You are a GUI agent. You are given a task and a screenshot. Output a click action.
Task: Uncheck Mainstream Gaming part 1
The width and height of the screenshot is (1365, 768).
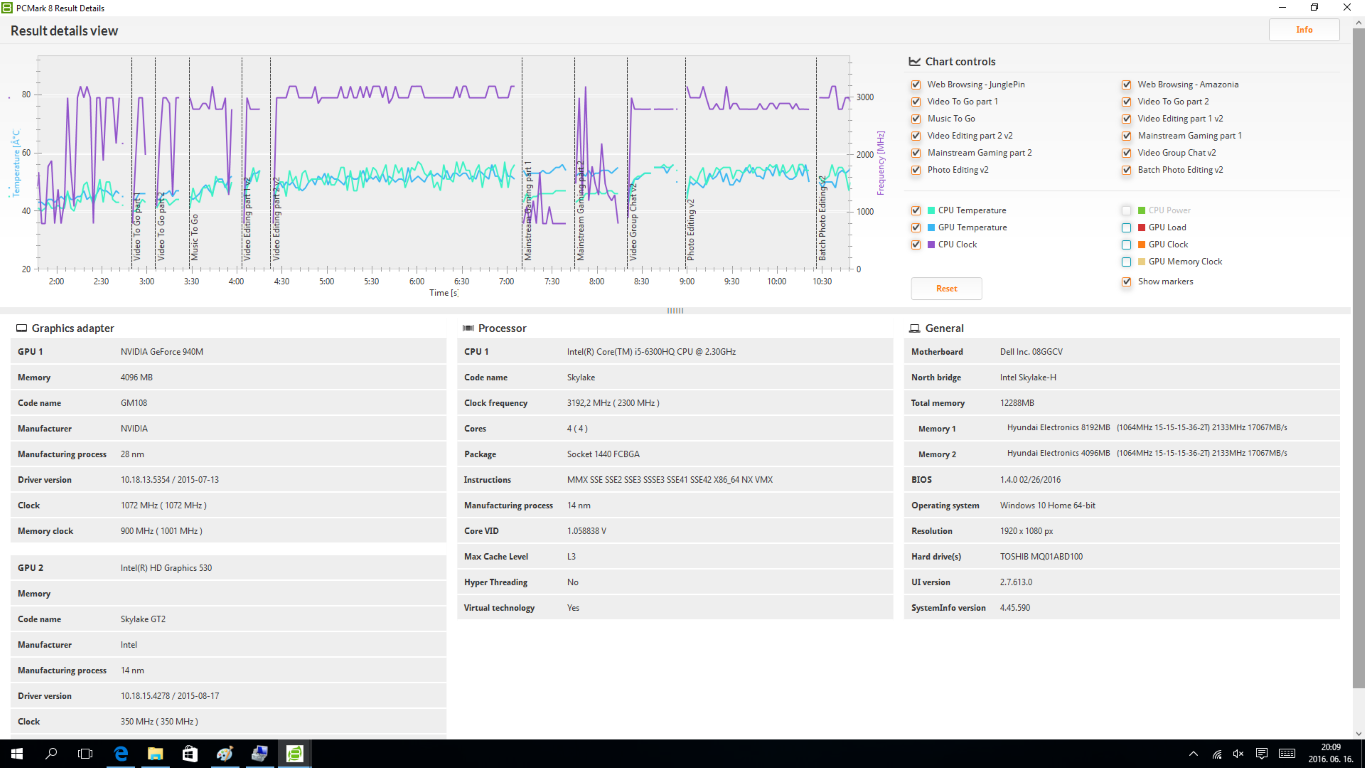coord(1127,136)
